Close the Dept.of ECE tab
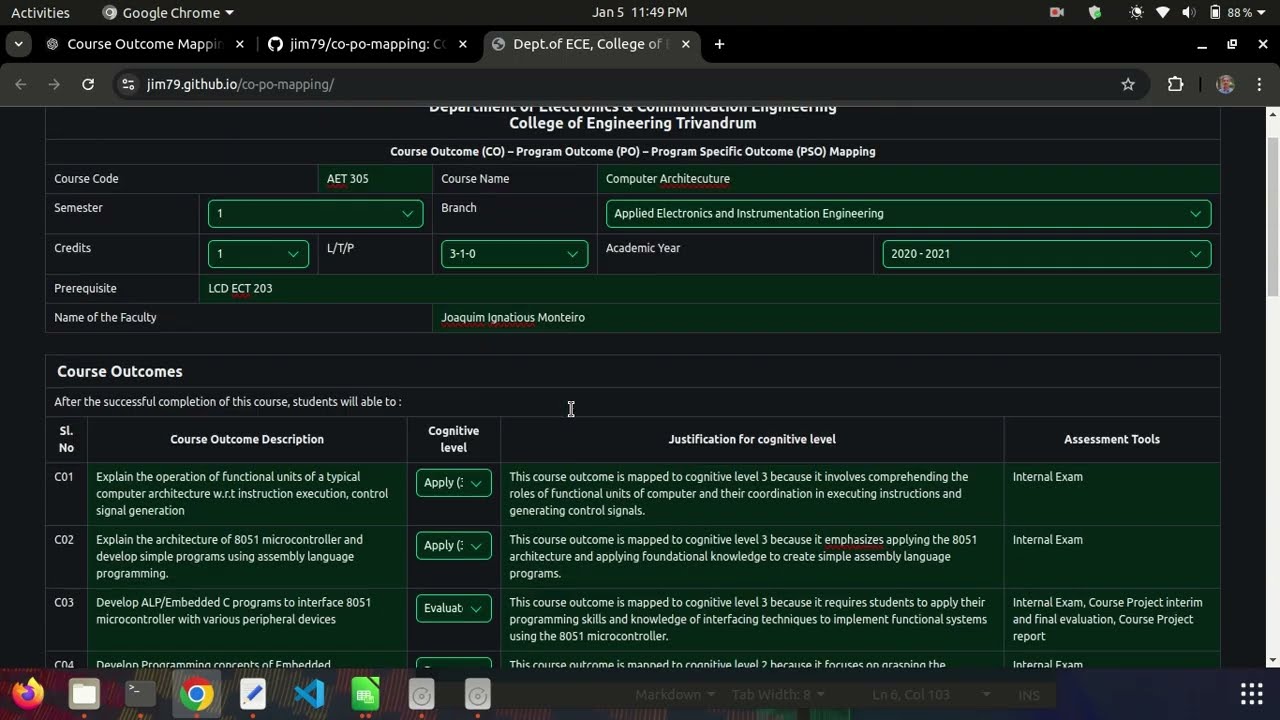 tap(686, 44)
